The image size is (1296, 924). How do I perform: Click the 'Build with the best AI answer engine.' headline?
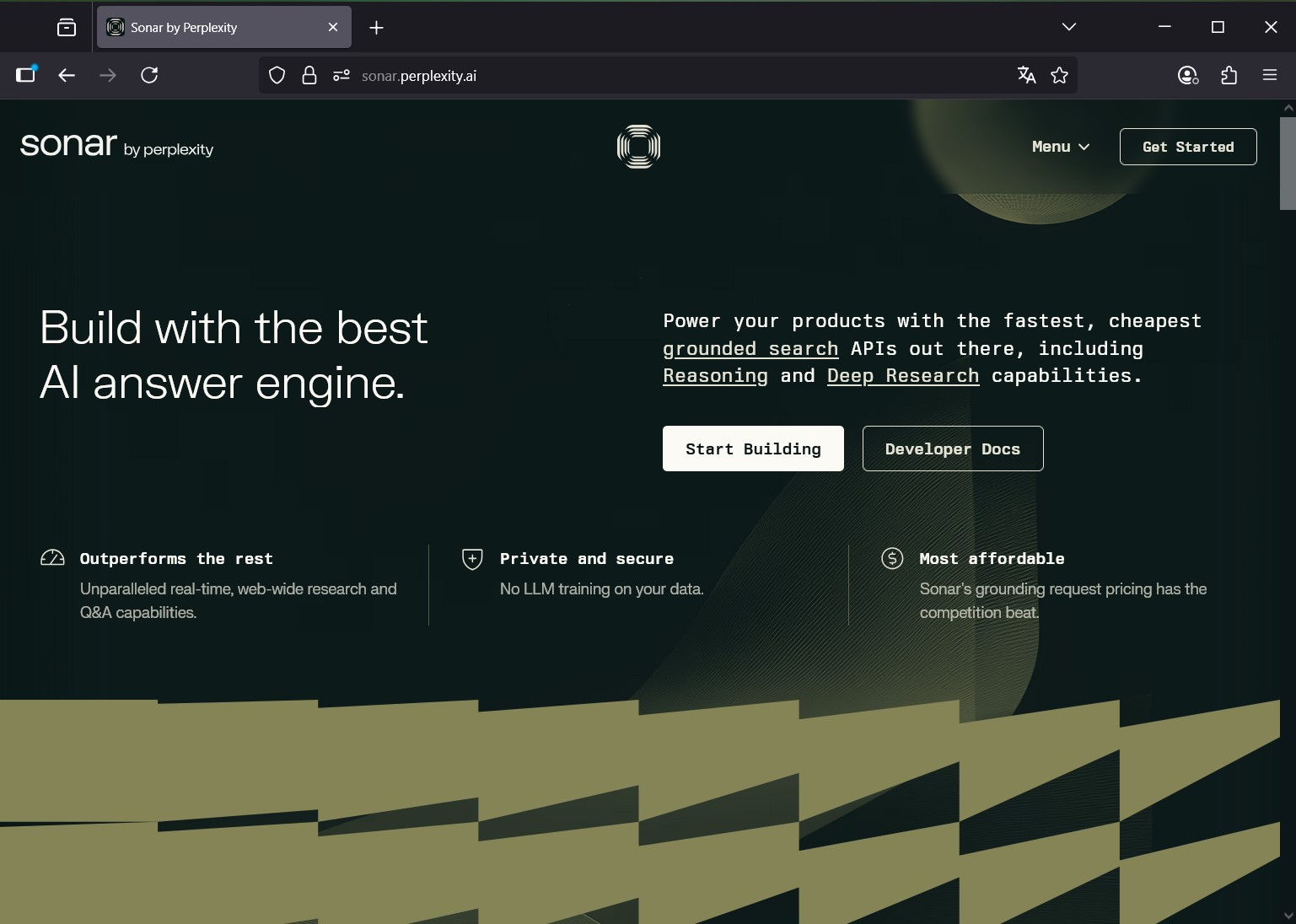pyautogui.click(x=234, y=355)
